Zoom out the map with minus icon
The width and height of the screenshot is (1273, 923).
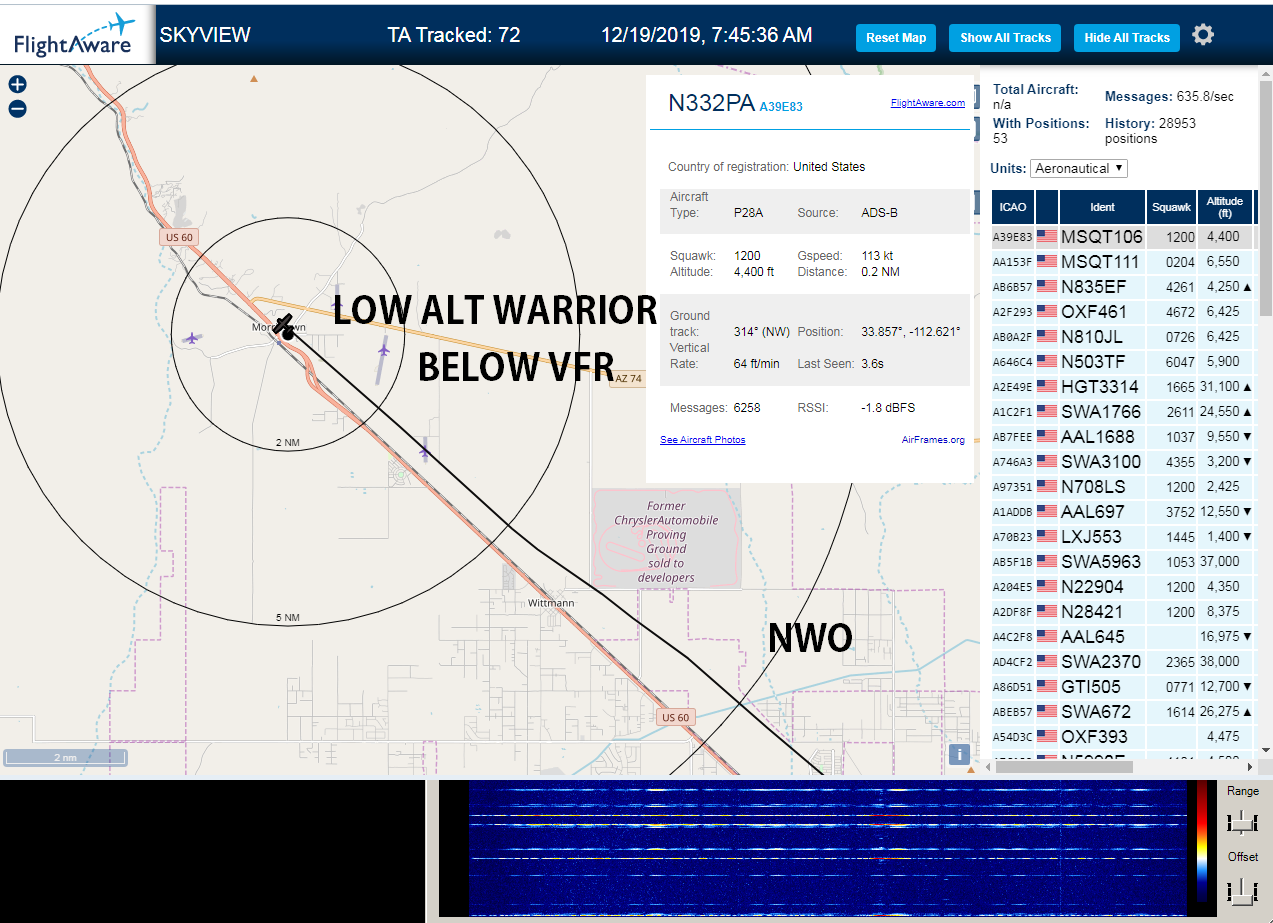(17, 109)
